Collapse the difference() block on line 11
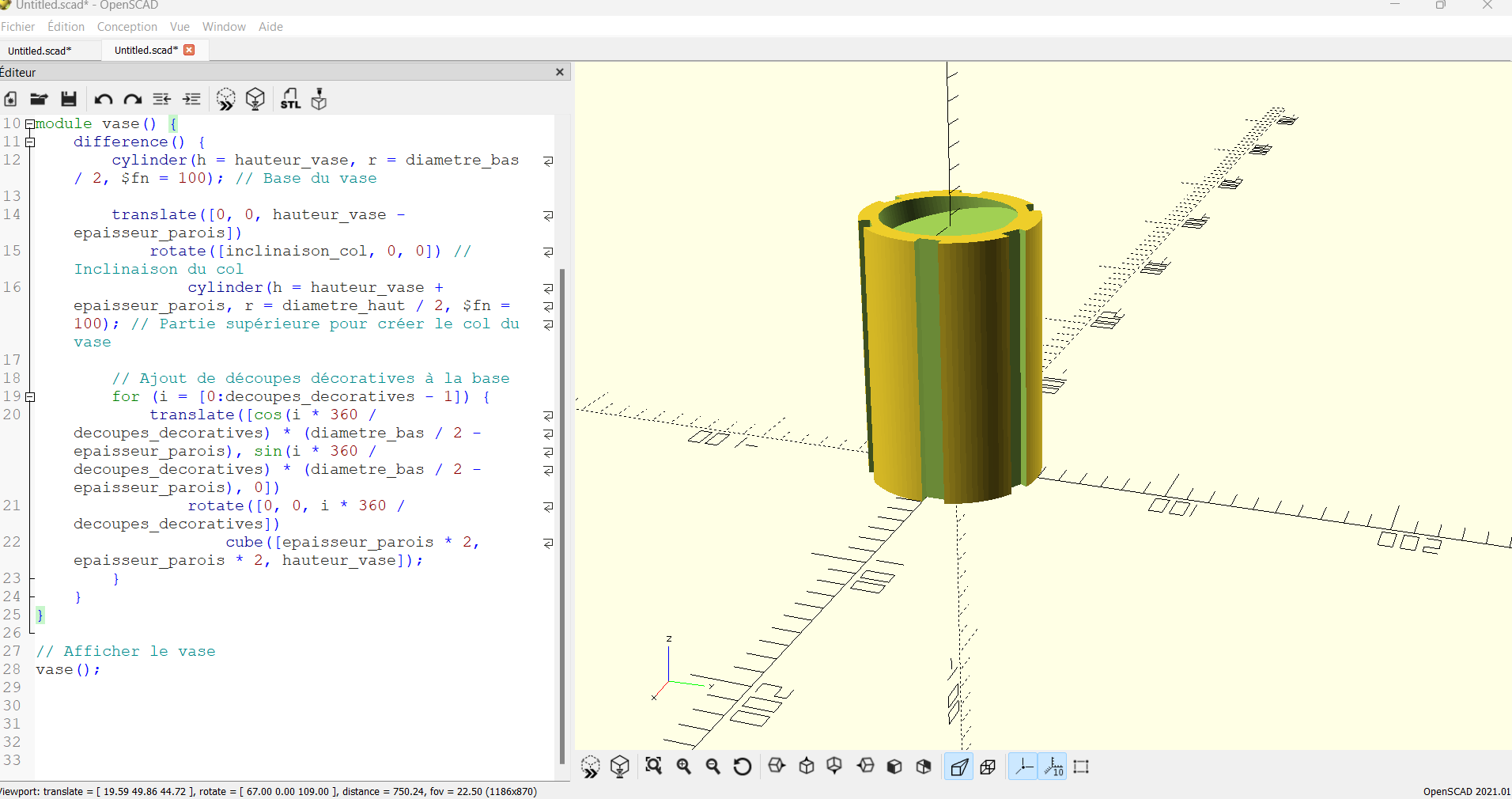The height and width of the screenshot is (799, 1512). pos(30,142)
